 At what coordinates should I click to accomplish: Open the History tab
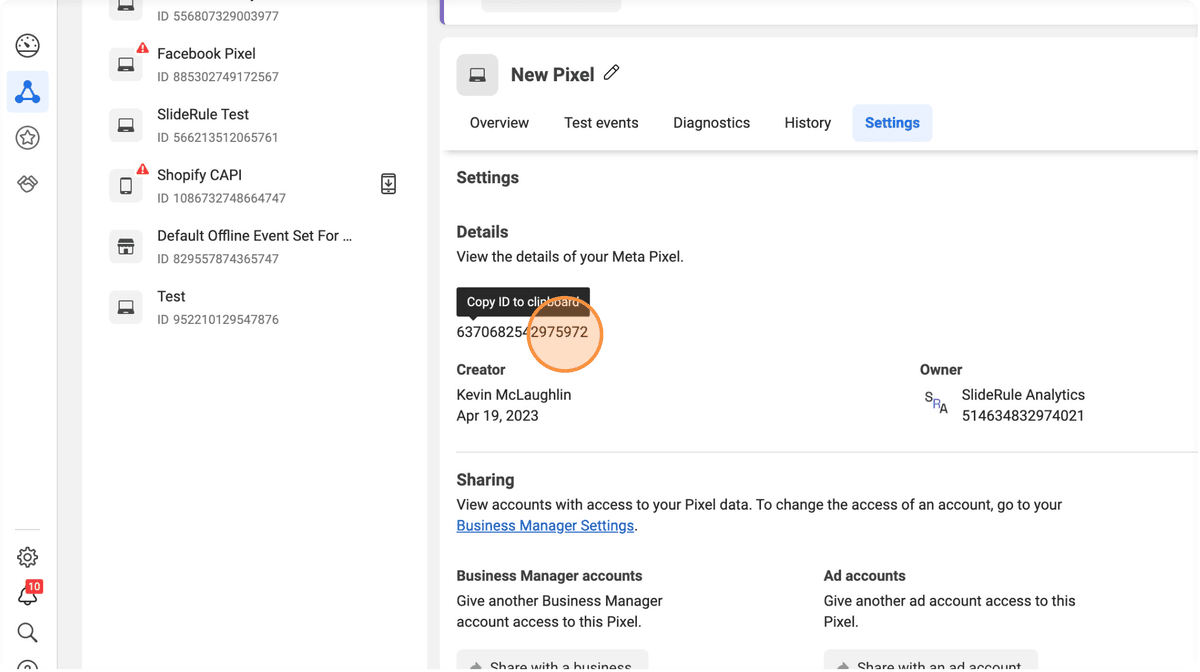pyautogui.click(x=808, y=123)
